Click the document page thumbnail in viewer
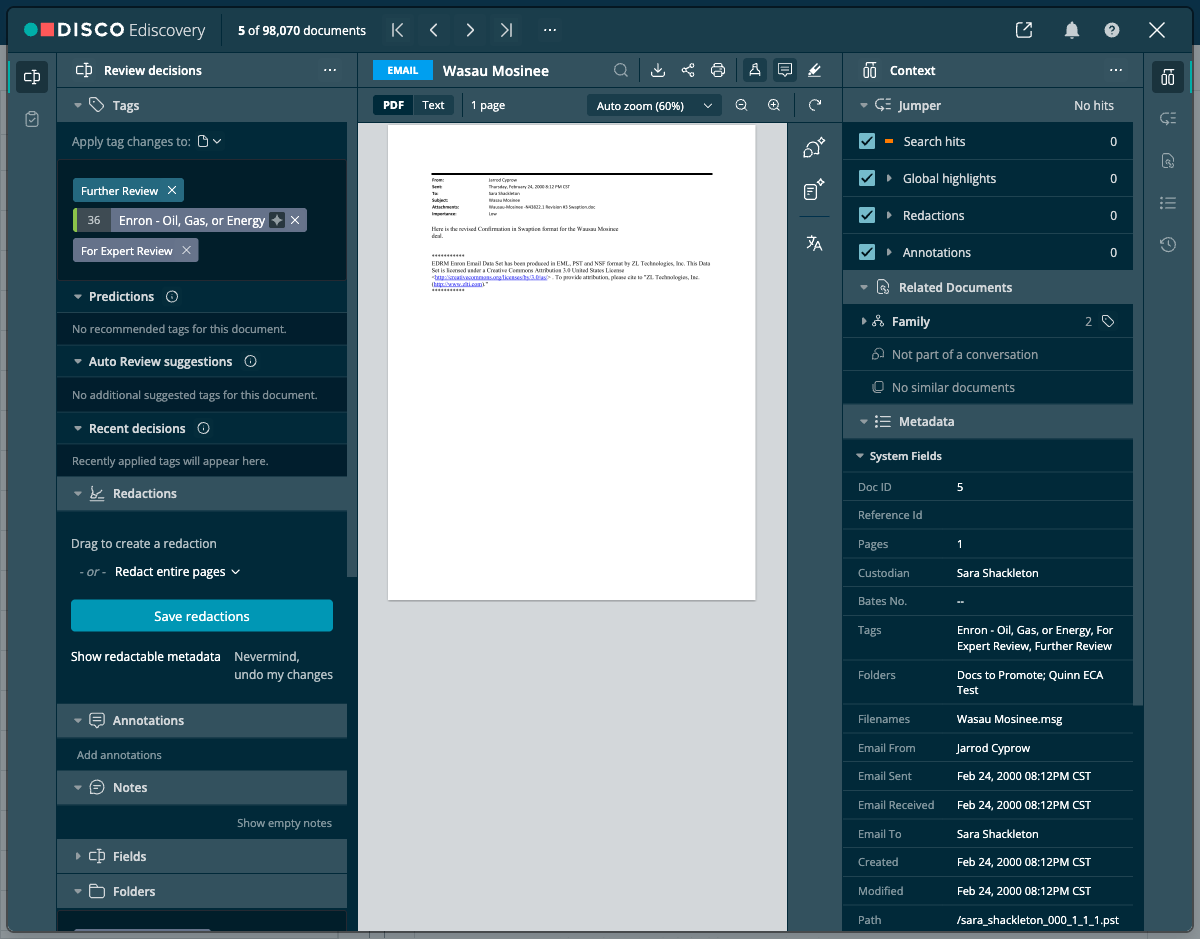Screen dimensions: 1200x939 click(x=571, y=362)
